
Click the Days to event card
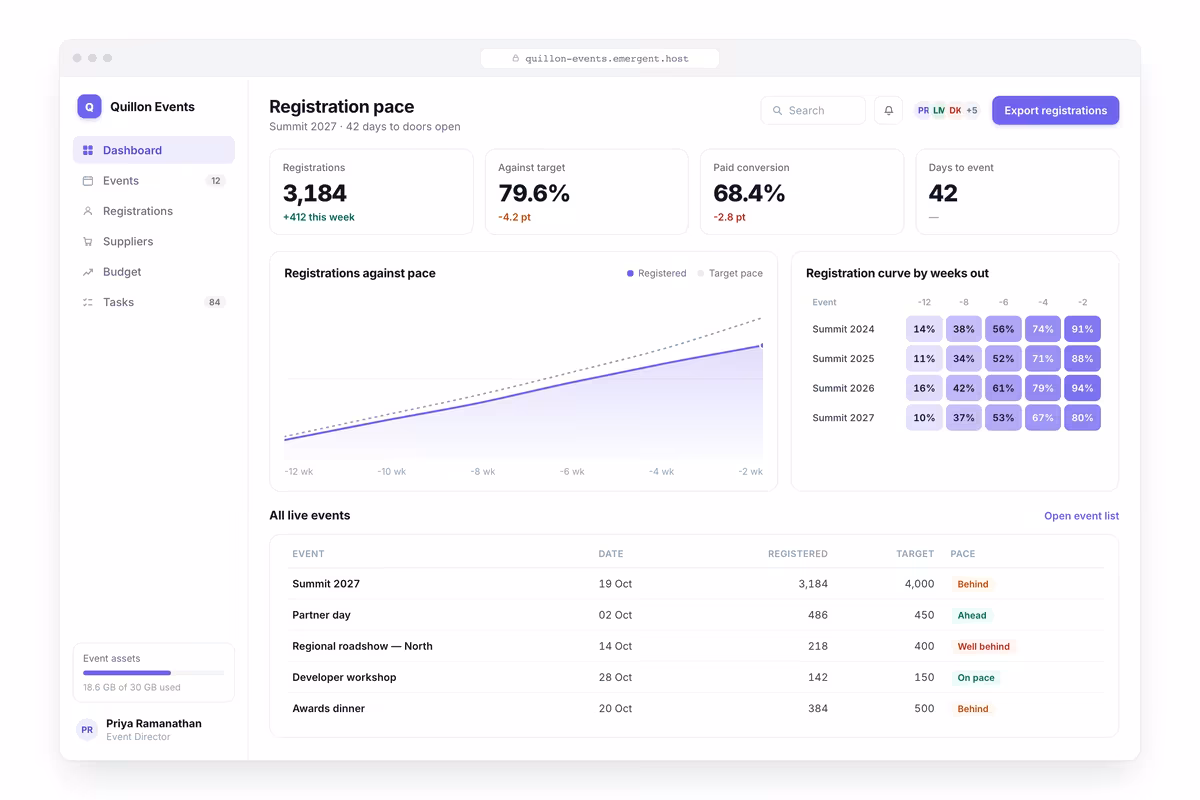1017,192
